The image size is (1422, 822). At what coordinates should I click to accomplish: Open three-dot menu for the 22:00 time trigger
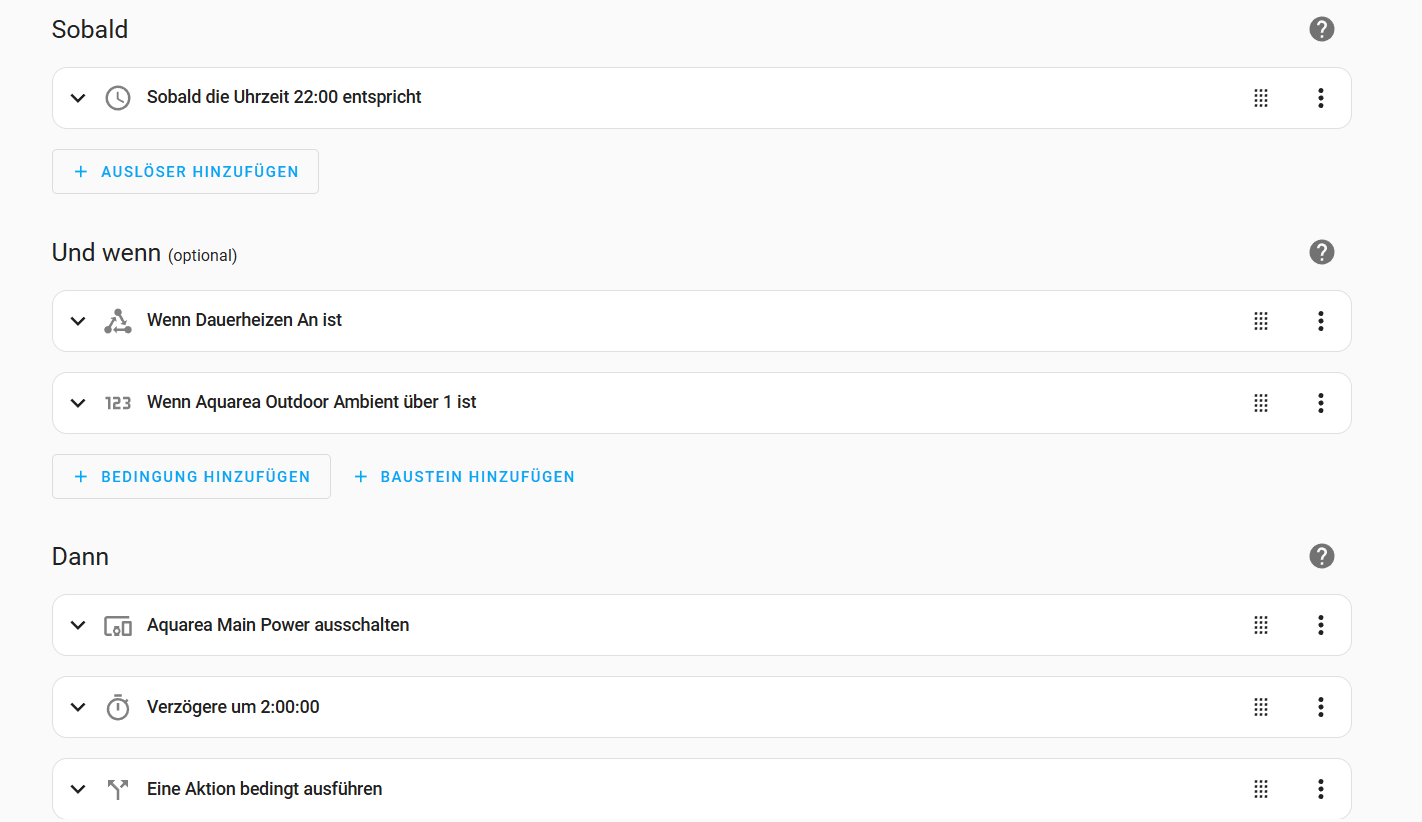[1320, 98]
